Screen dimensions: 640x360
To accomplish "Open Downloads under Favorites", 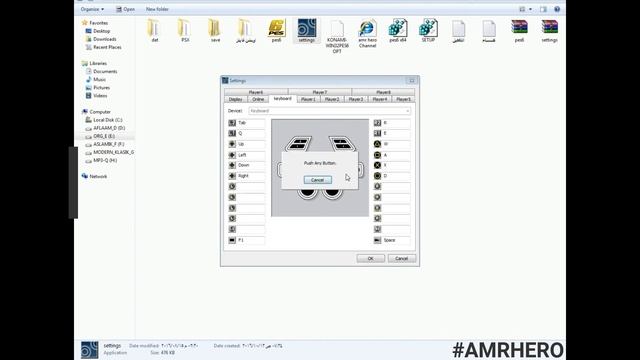I will [x=101, y=39].
